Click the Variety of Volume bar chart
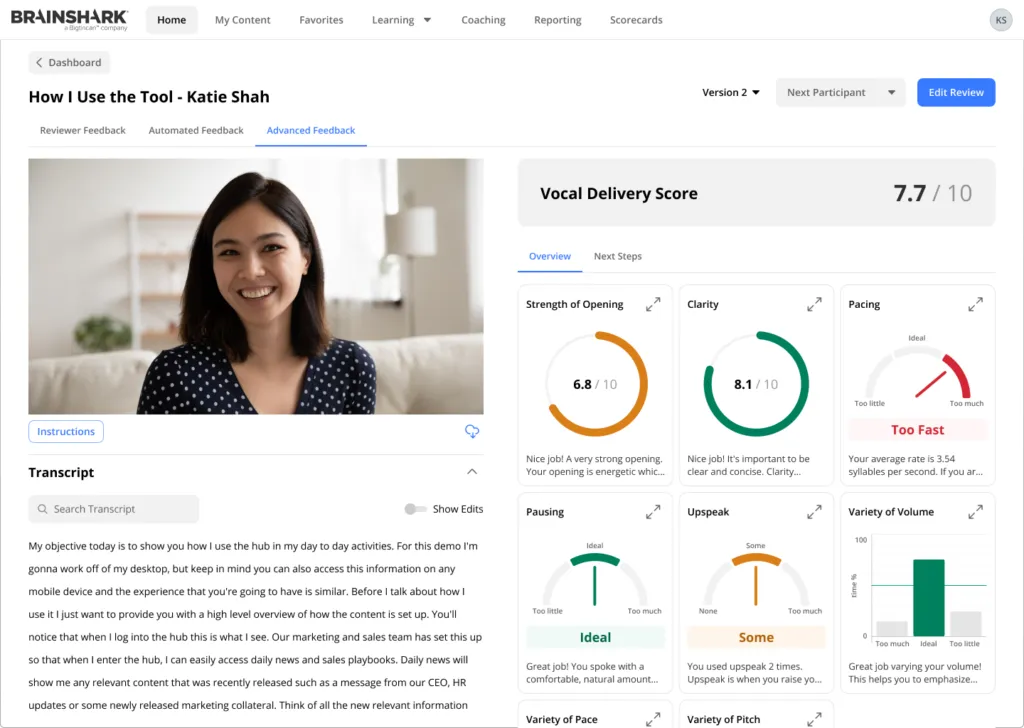This screenshot has width=1024, height=728. (917, 591)
